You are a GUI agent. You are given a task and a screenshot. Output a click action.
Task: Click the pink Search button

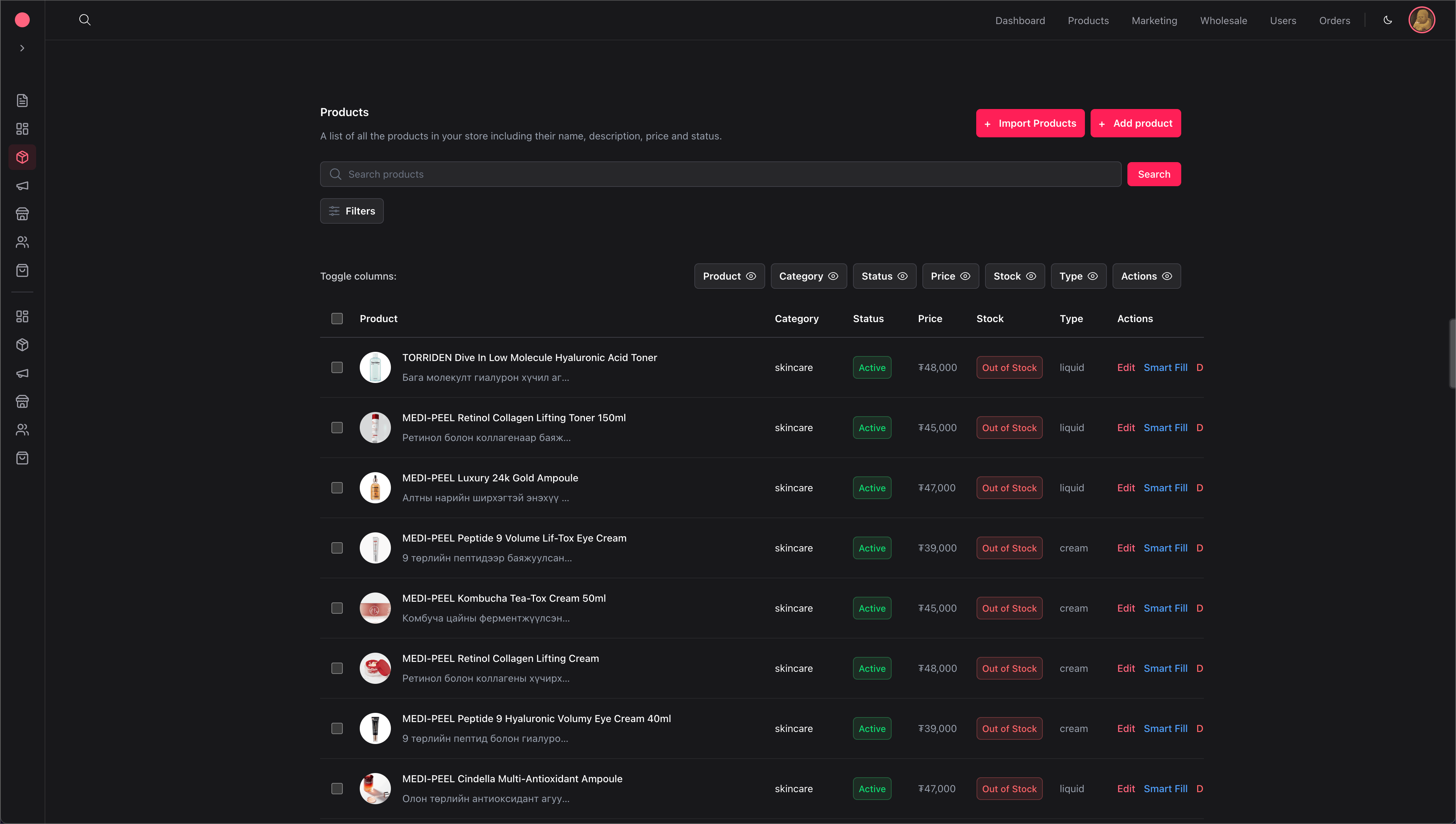pos(1154,174)
